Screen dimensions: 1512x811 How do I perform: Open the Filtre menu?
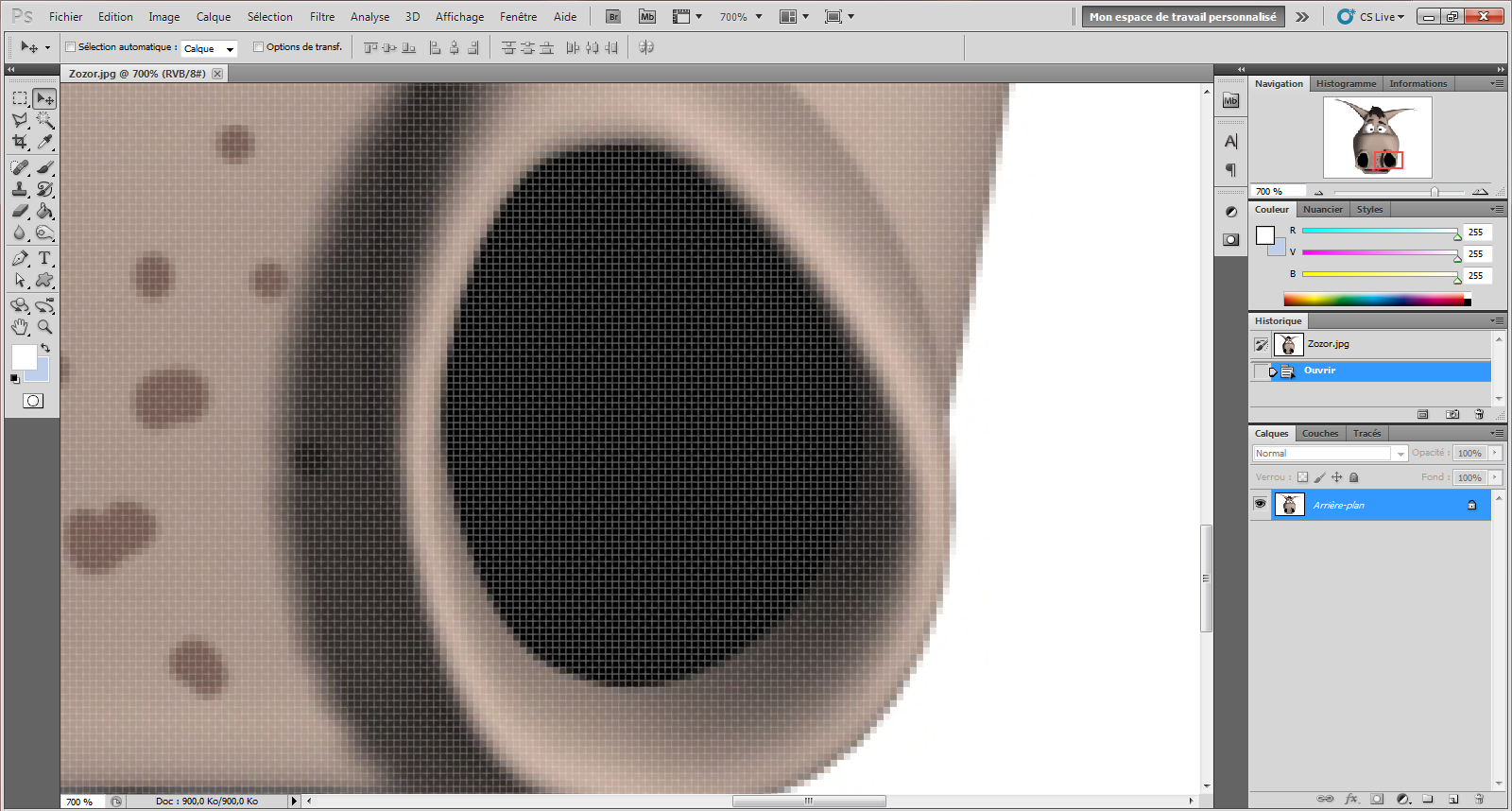pos(322,17)
